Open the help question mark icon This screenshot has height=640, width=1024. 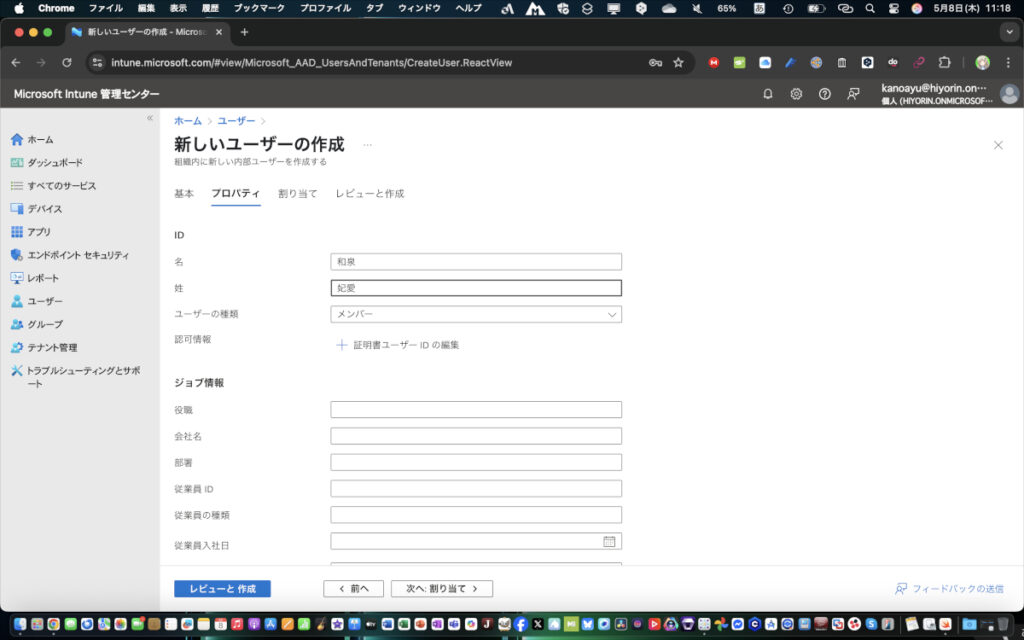pyautogui.click(x=825, y=94)
